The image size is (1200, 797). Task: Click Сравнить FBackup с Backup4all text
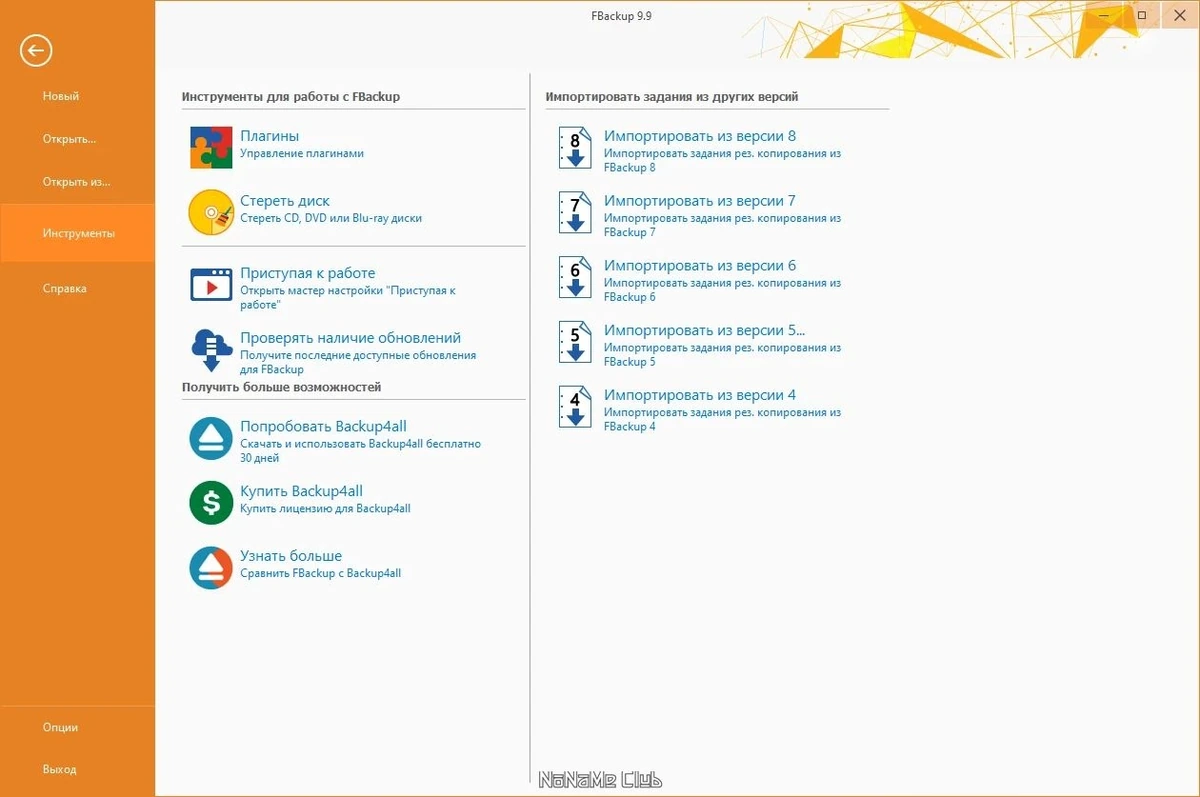[x=320, y=574]
